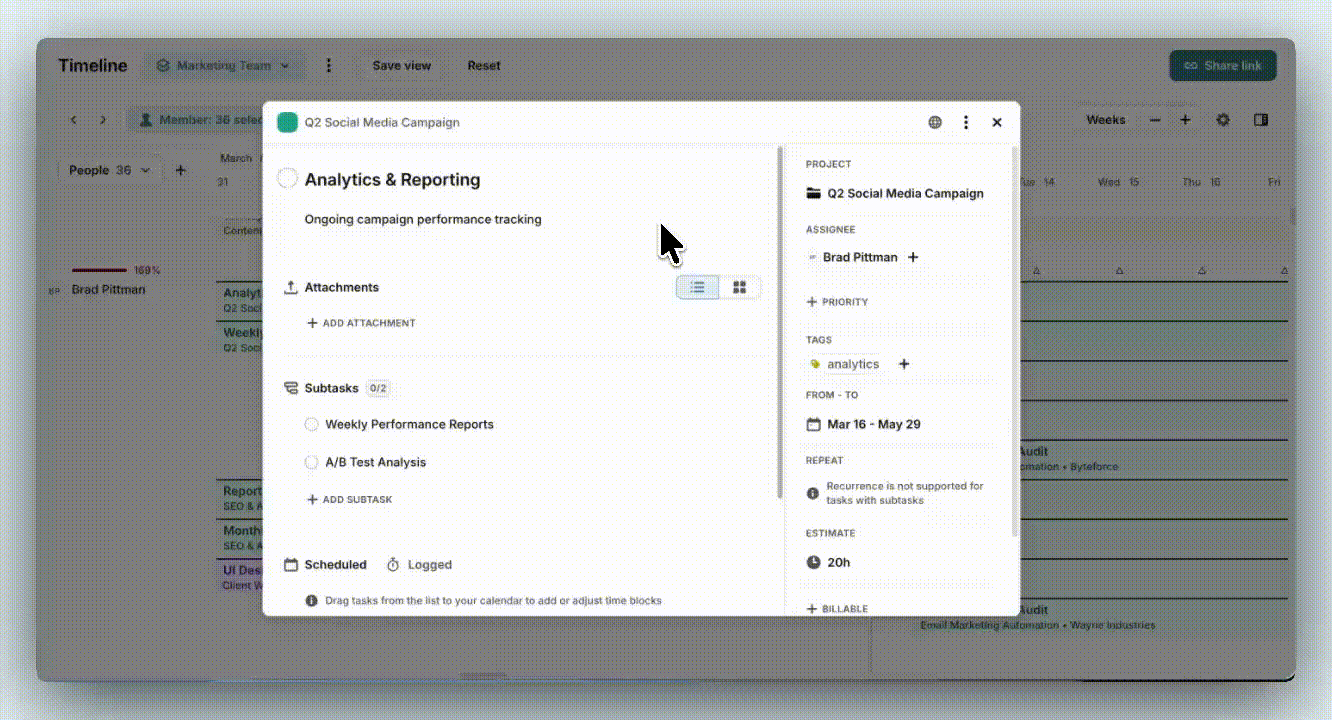Click the Share link button
This screenshot has width=1332, height=720.
click(1222, 66)
